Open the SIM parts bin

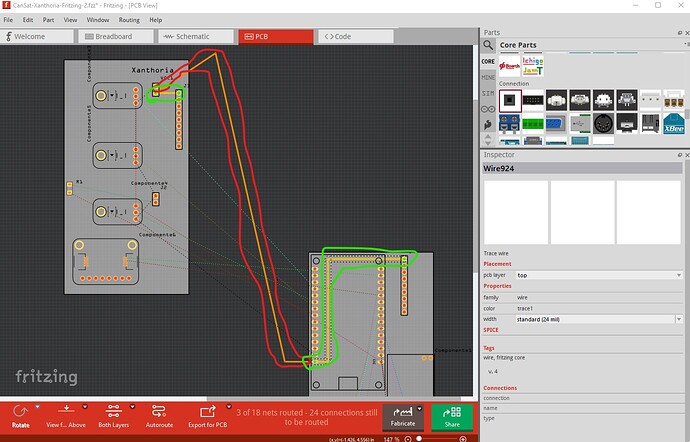click(488, 93)
